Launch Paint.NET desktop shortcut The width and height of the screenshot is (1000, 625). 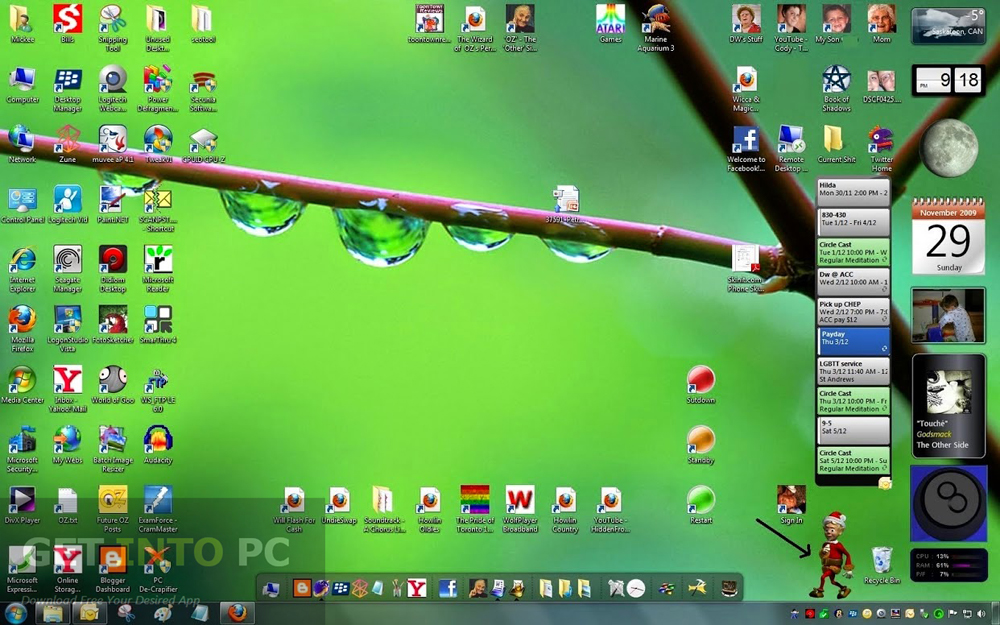pos(113,205)
